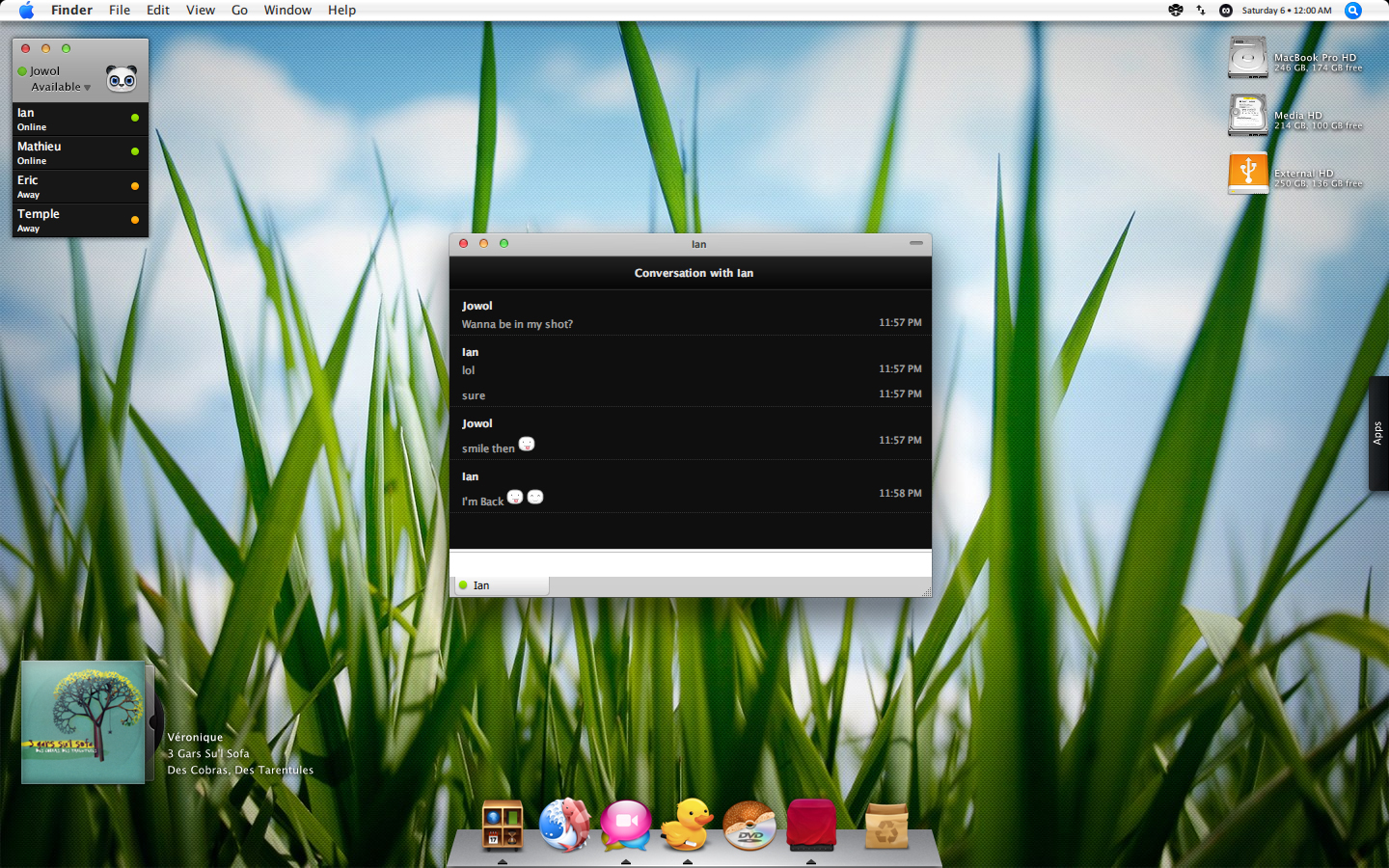Open the red box dock icon
1389x868 pixels.
[x=811, y=826]
